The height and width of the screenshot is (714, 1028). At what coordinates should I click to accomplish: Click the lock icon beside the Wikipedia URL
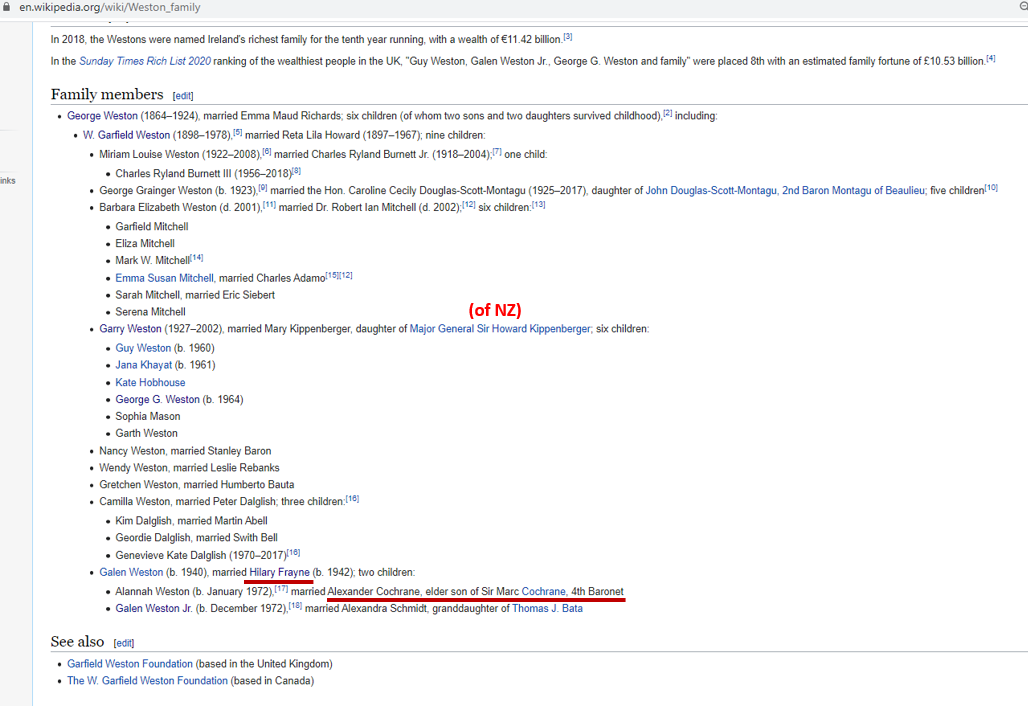(x=7, y=7)
